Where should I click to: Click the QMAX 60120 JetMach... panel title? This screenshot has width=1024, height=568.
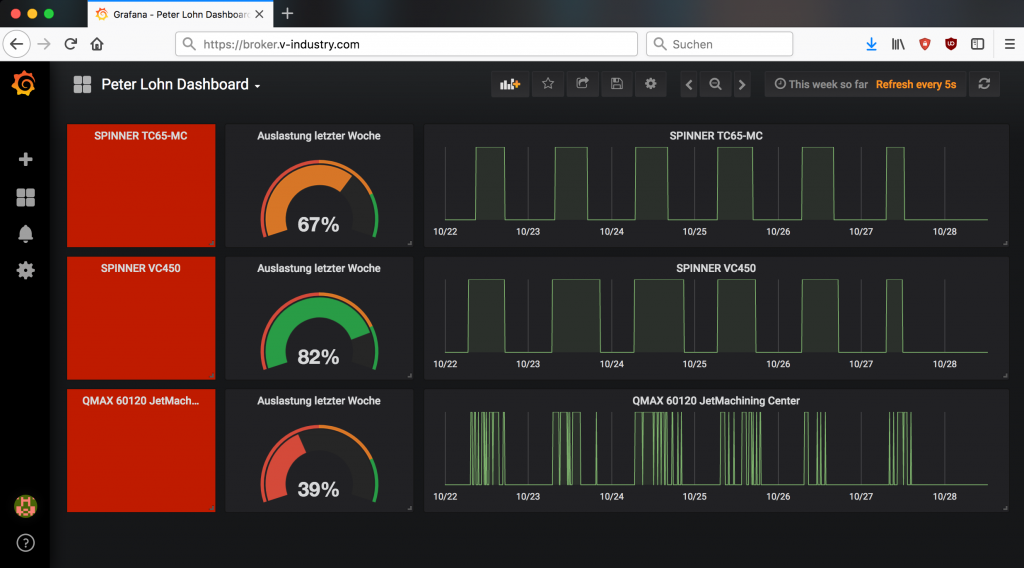coord(140,401)
